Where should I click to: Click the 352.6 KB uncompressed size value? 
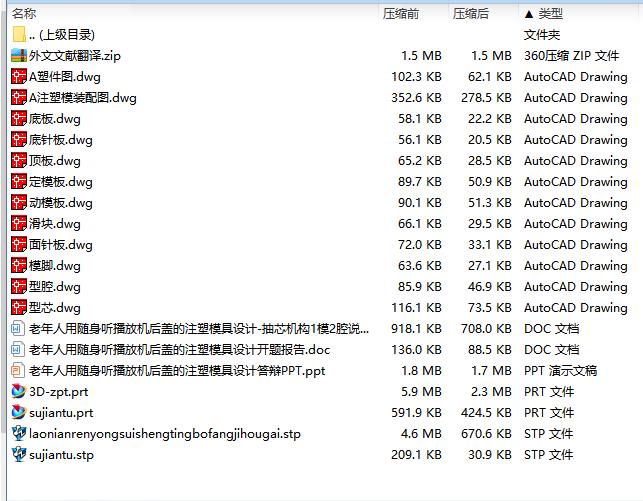(x=416, y=98)
